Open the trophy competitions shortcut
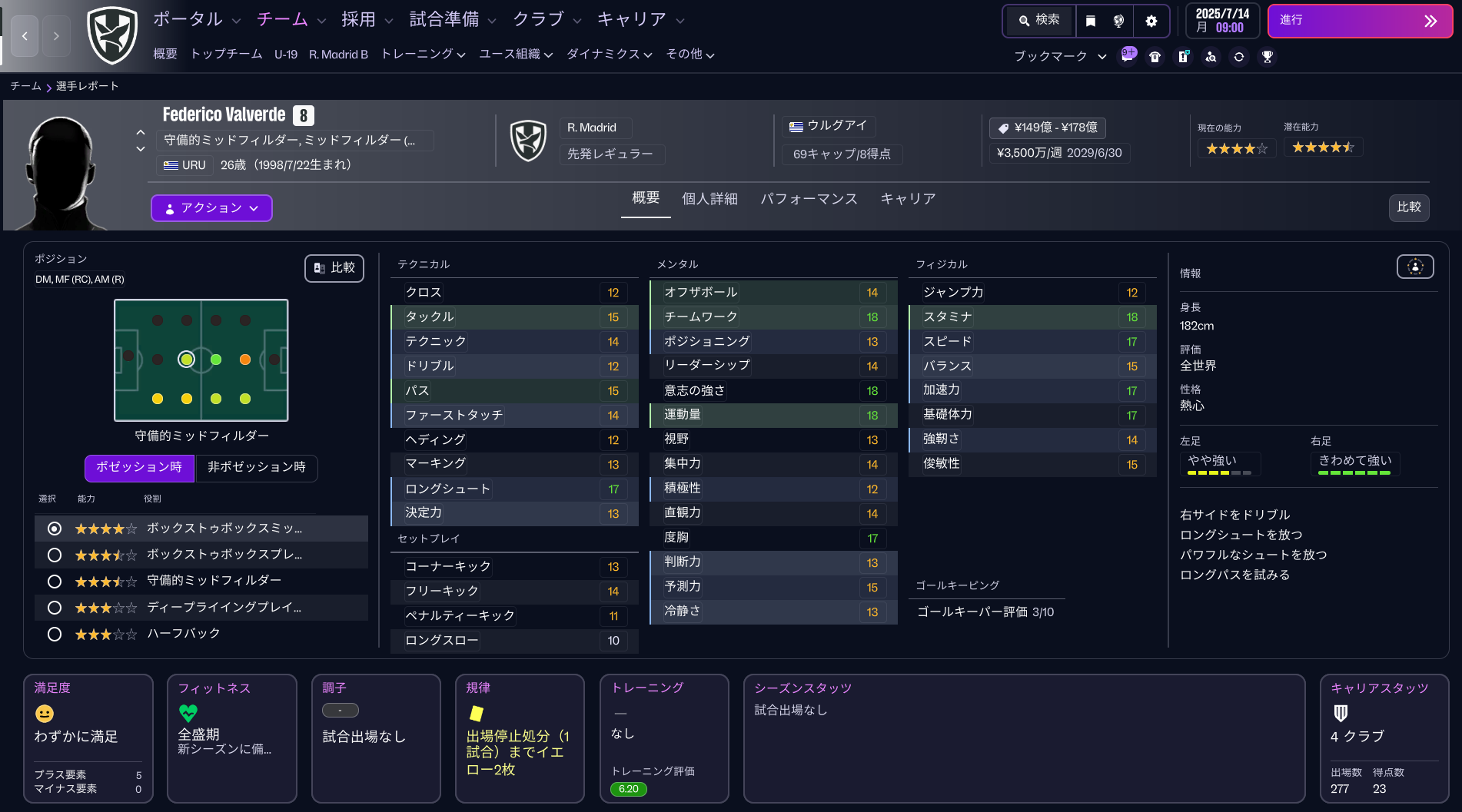 pos(1268,56)
